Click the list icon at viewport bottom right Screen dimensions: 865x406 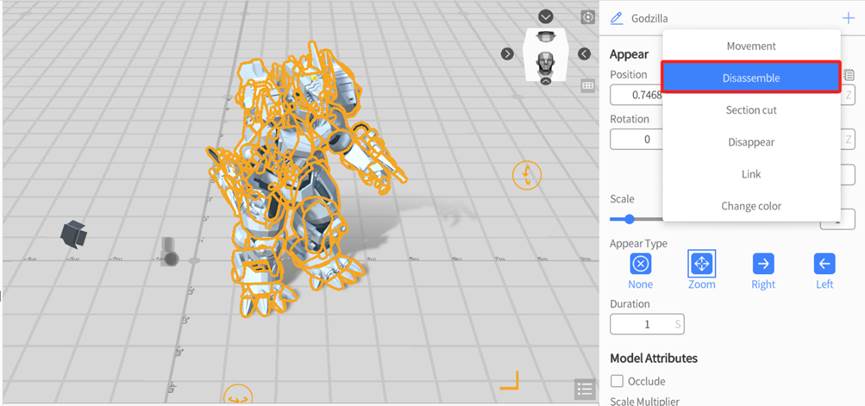pos(585,389)
